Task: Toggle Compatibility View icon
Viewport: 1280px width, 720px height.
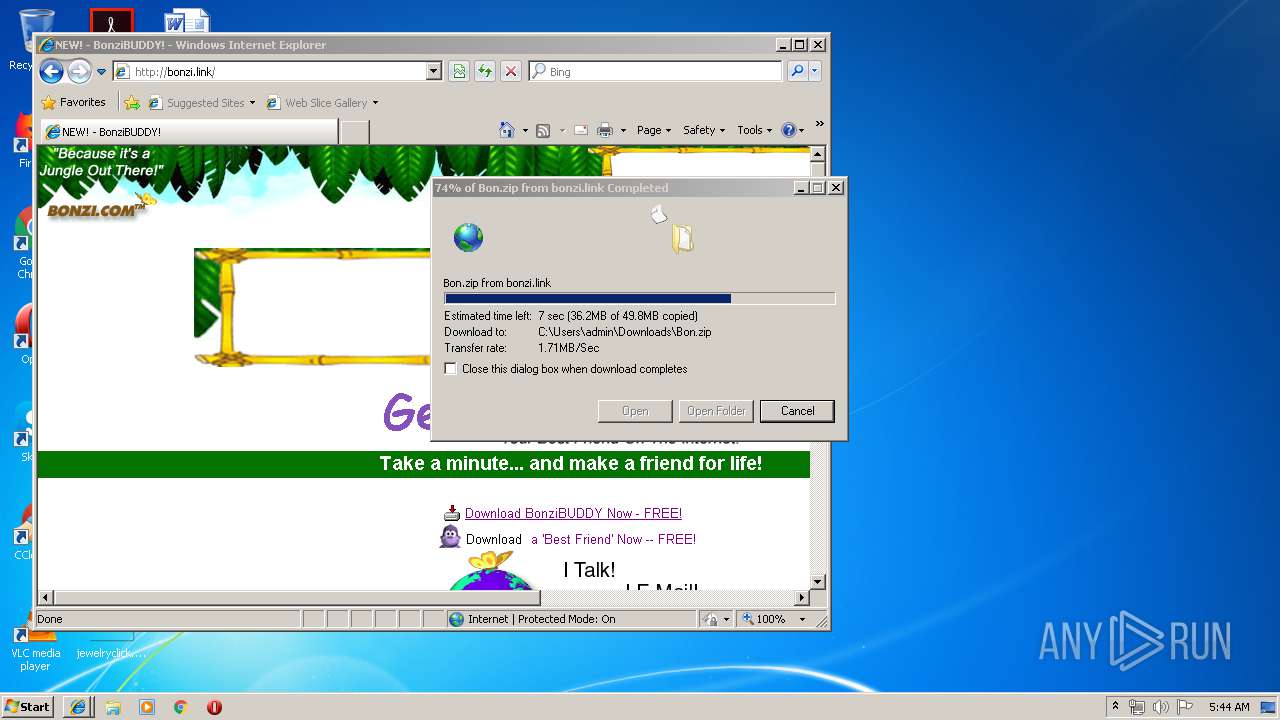Action: coord(459,72)
